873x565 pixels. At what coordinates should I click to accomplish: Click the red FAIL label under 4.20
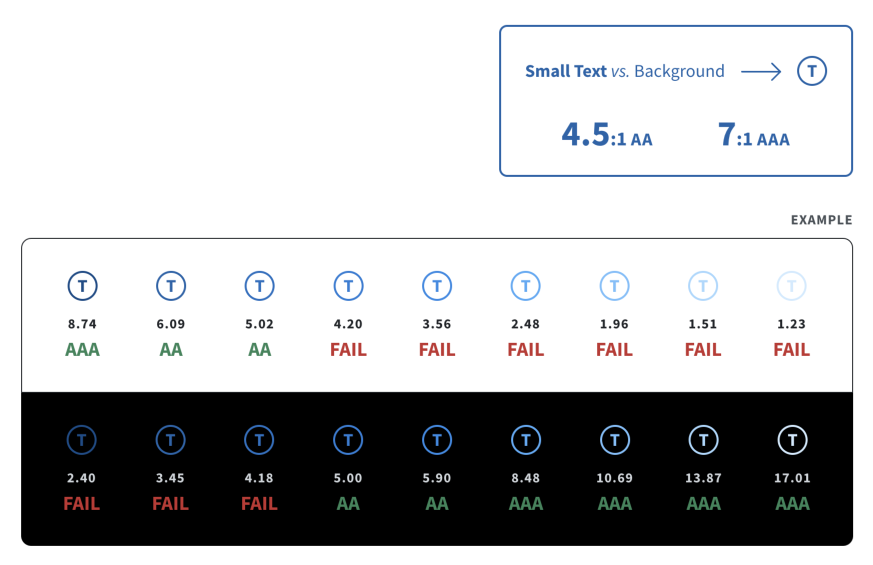click(349, 350)
